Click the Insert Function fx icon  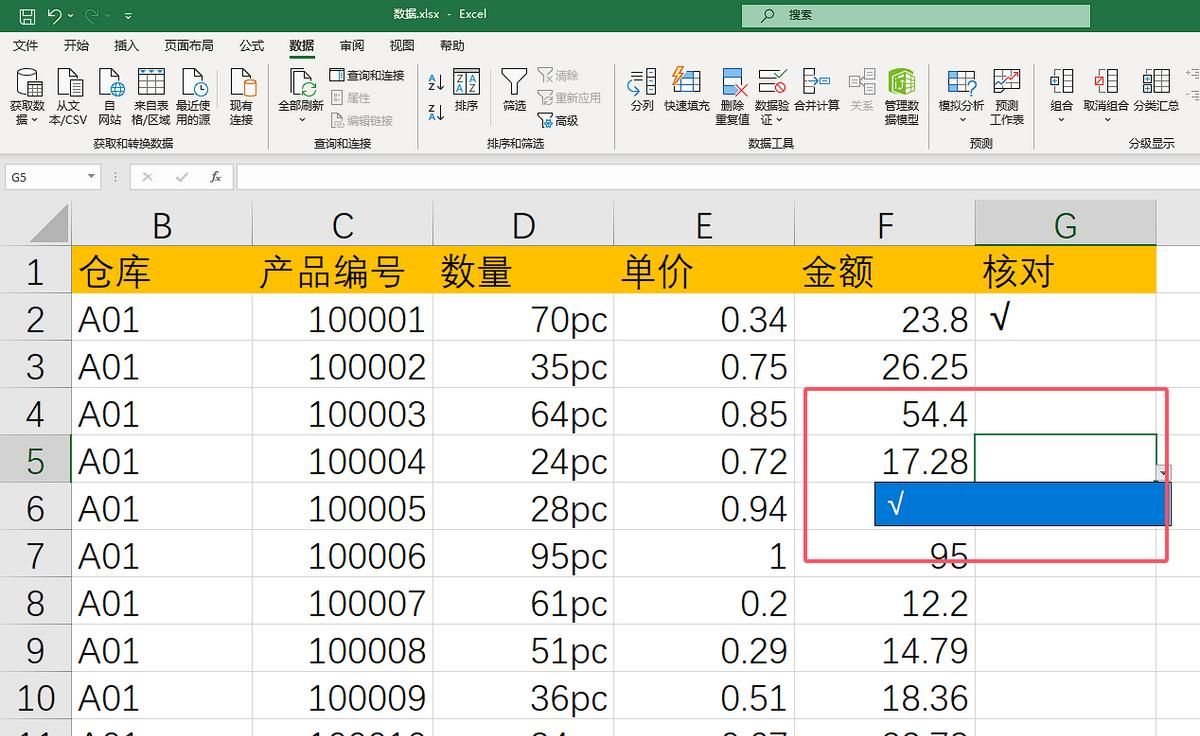pyautogui.click(x=215, y=177)
